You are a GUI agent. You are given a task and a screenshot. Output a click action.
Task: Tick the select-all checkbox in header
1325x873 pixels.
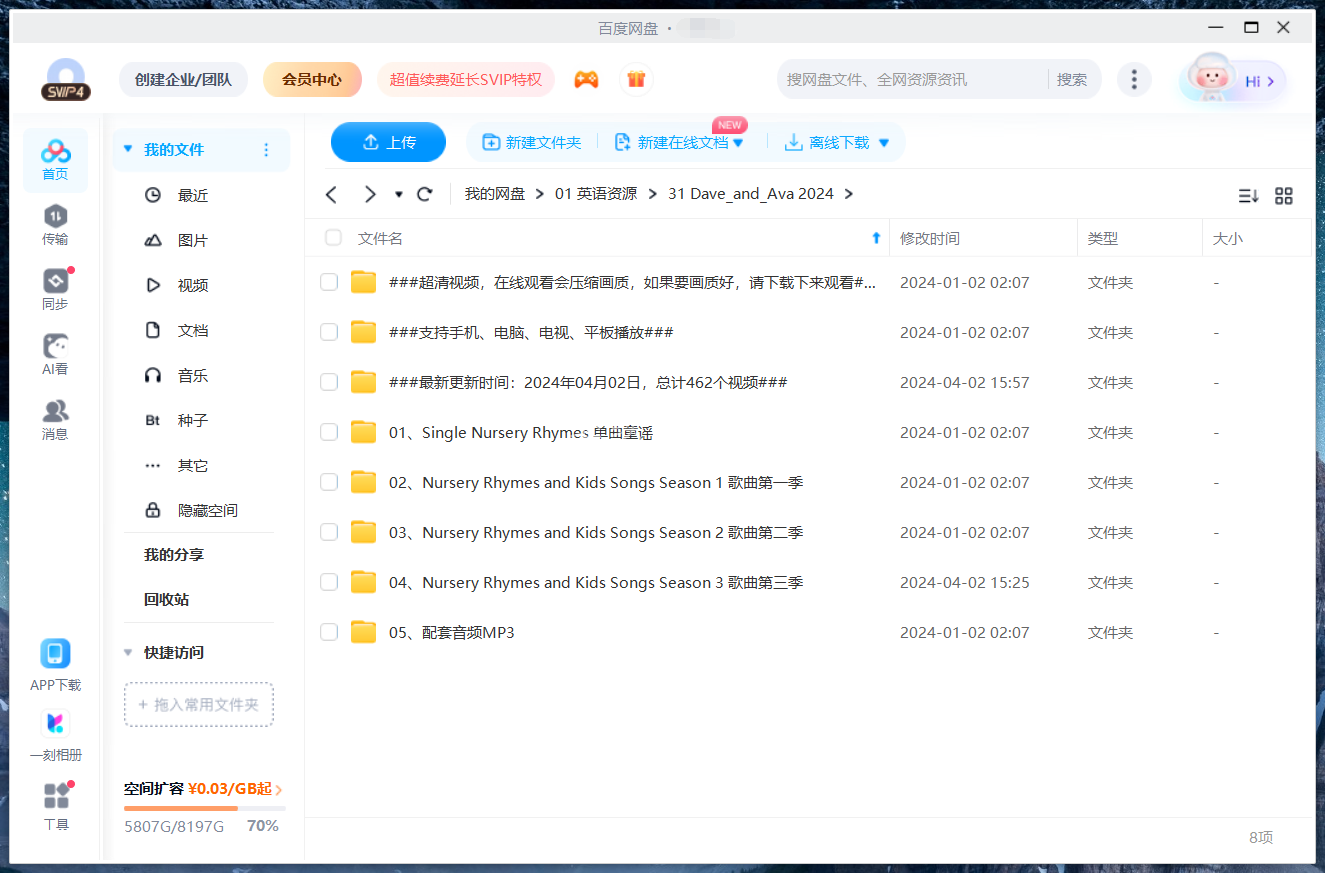[333, 238]
